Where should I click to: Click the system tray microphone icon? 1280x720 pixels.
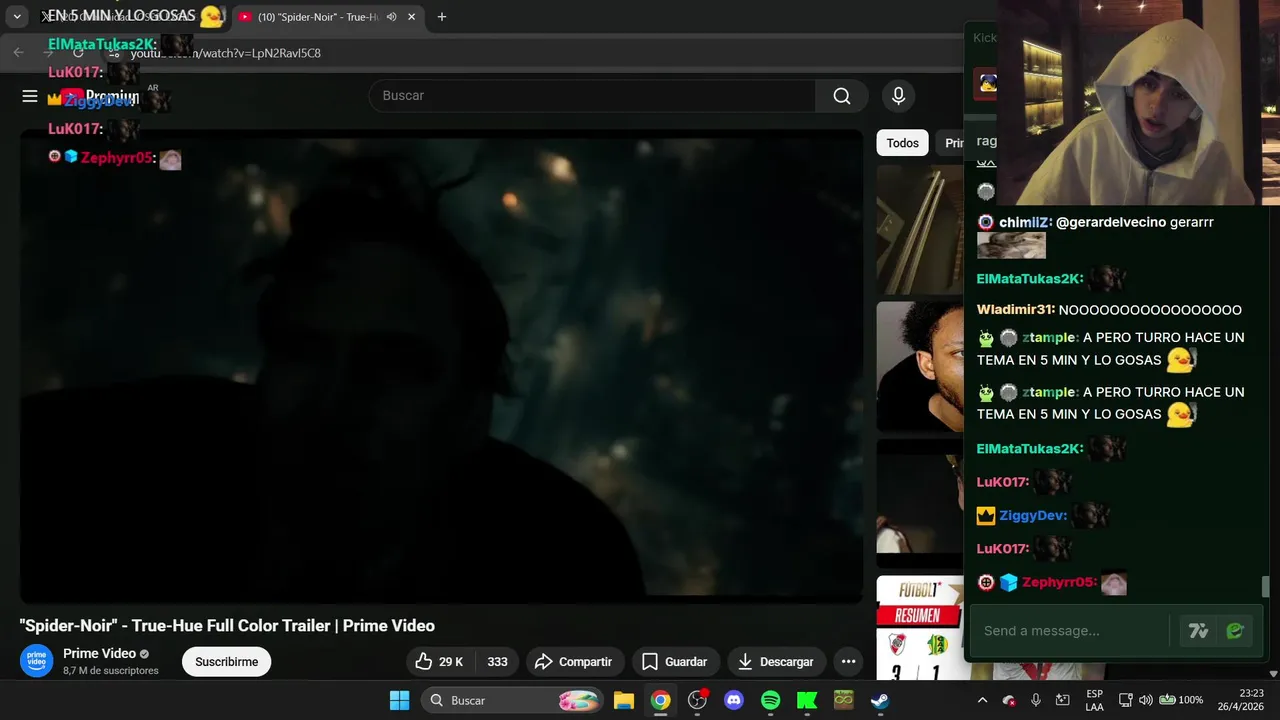coord(1036,700)
